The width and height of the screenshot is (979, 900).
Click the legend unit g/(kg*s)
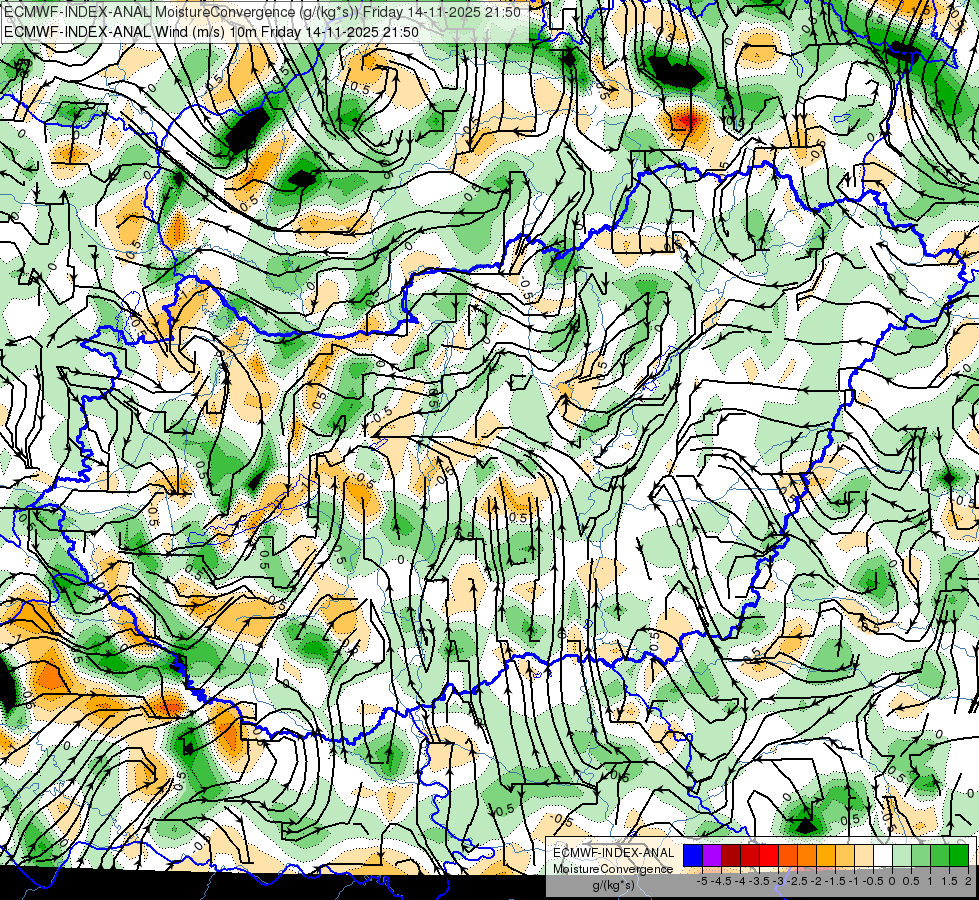coord(613,885)
